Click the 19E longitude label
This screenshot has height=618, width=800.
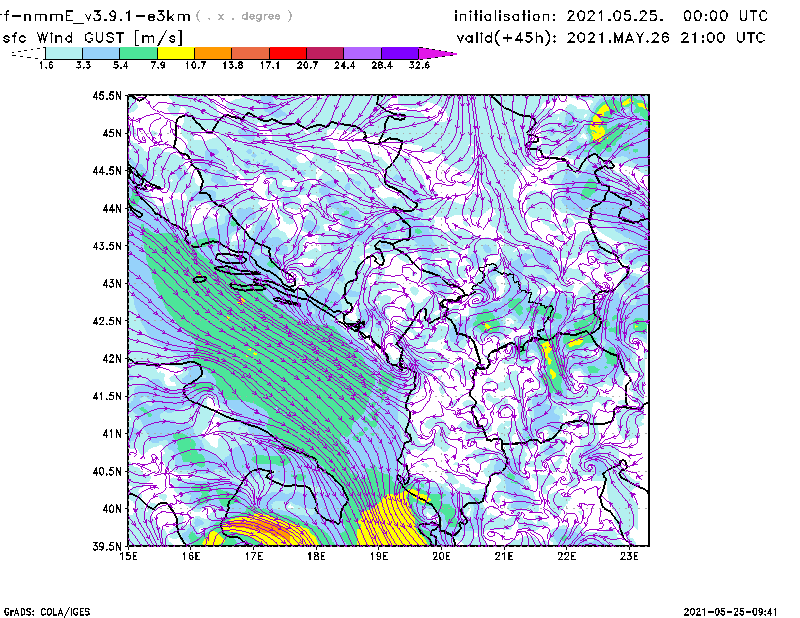379,556
